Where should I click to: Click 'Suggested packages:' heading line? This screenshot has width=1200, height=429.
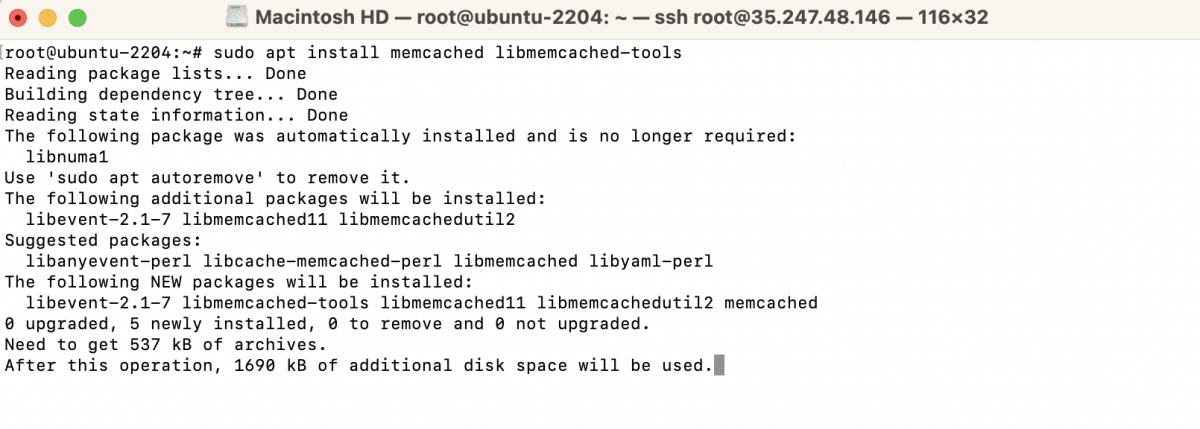pyautogui.click(x=104, y=241)
